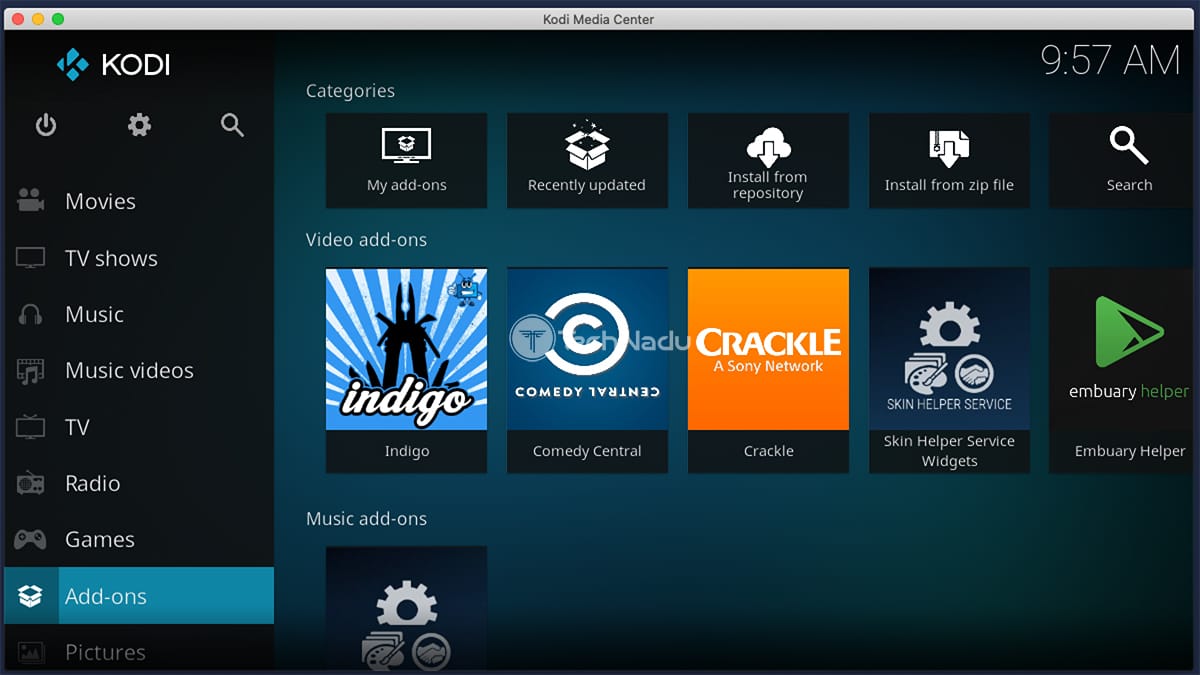Open the add-on thumbnail under Music add-ons
The image size is (1200, 675).
407,609
